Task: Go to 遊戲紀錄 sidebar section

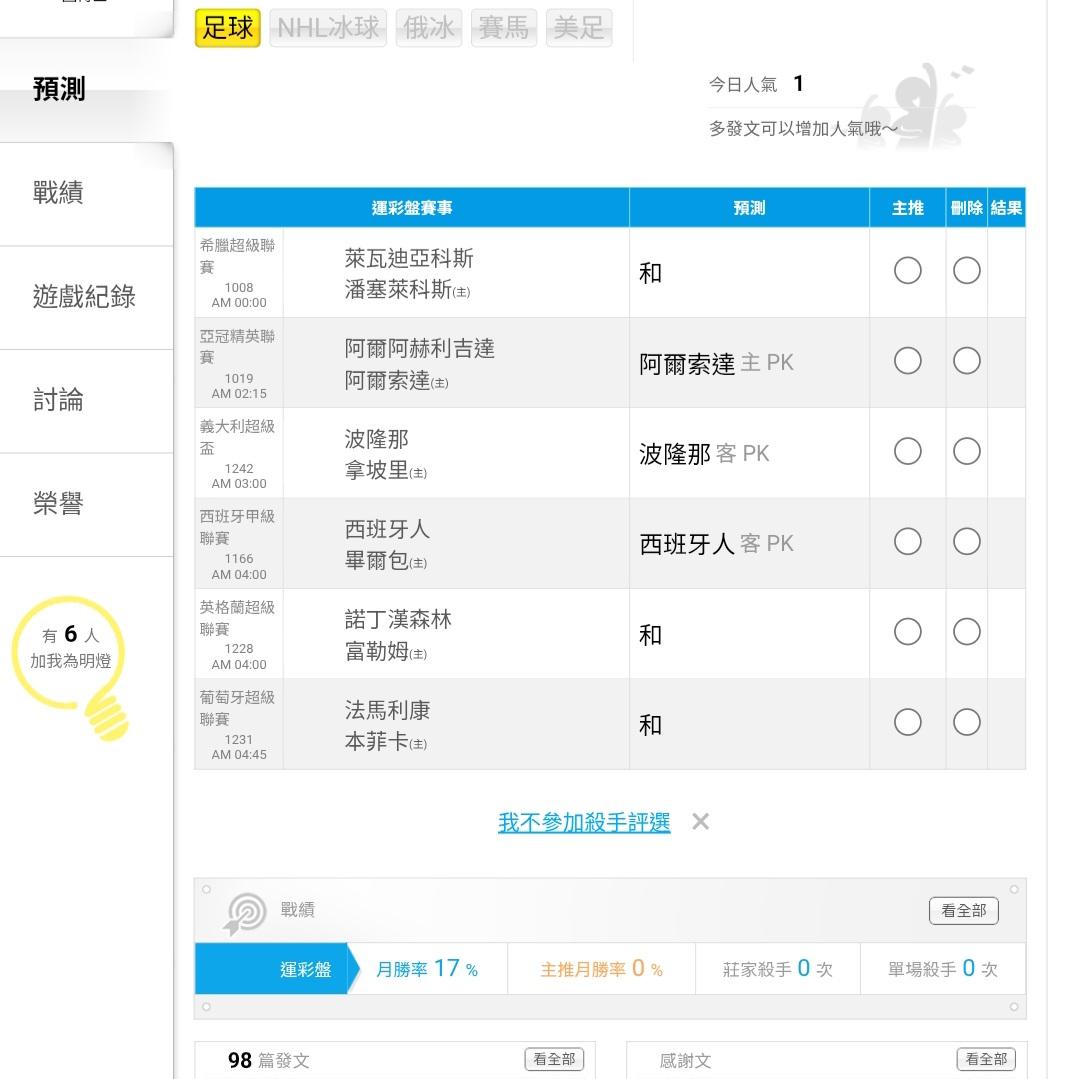Action: pyautogui.click(x=84, y=297)
